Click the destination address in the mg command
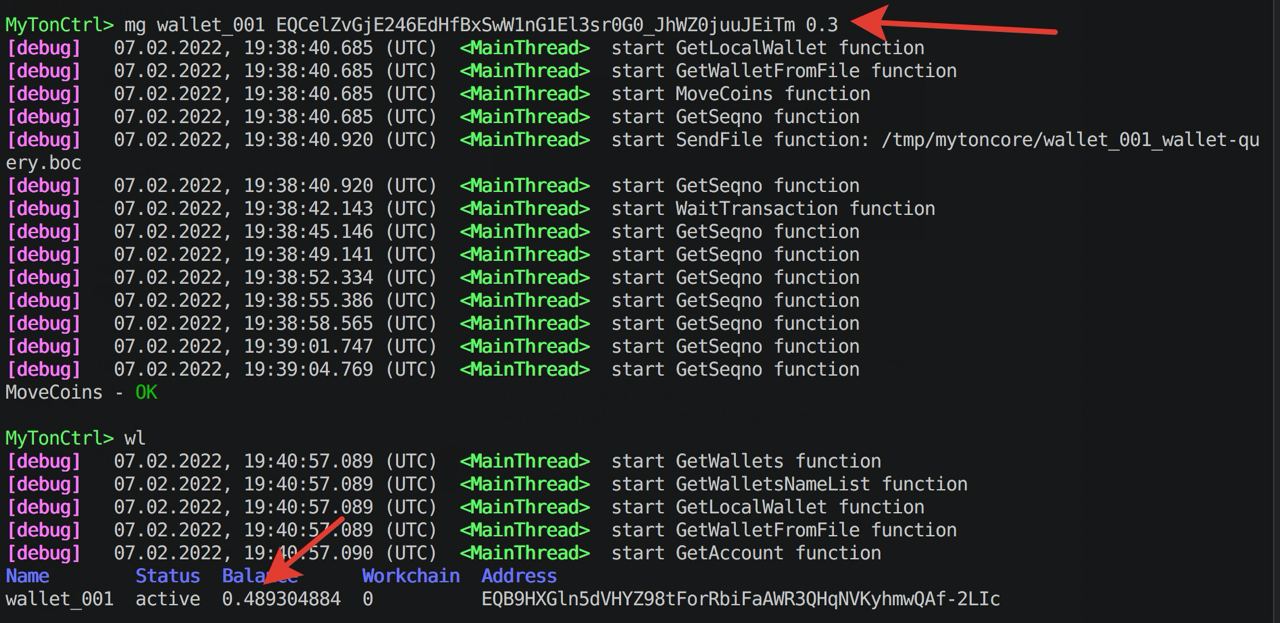Screen dimensions: 1280x623 point(536,25)
